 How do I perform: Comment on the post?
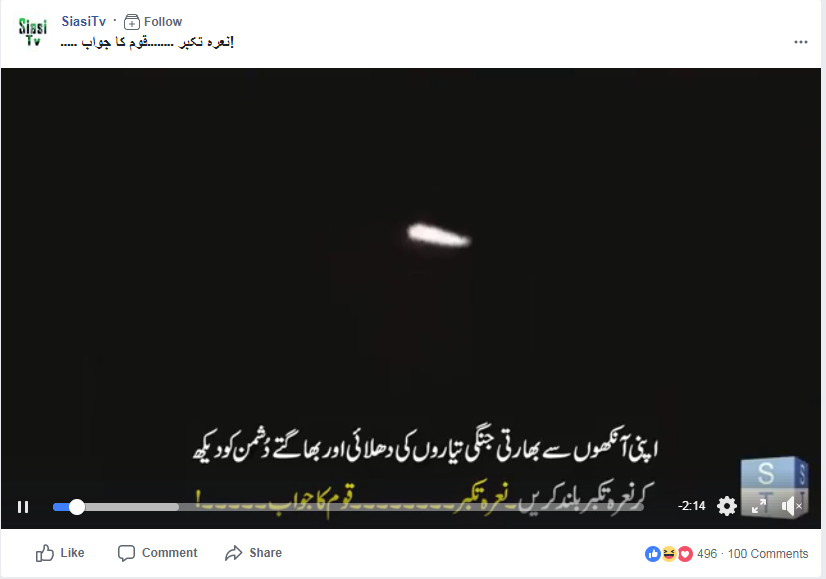pos(158,553)
